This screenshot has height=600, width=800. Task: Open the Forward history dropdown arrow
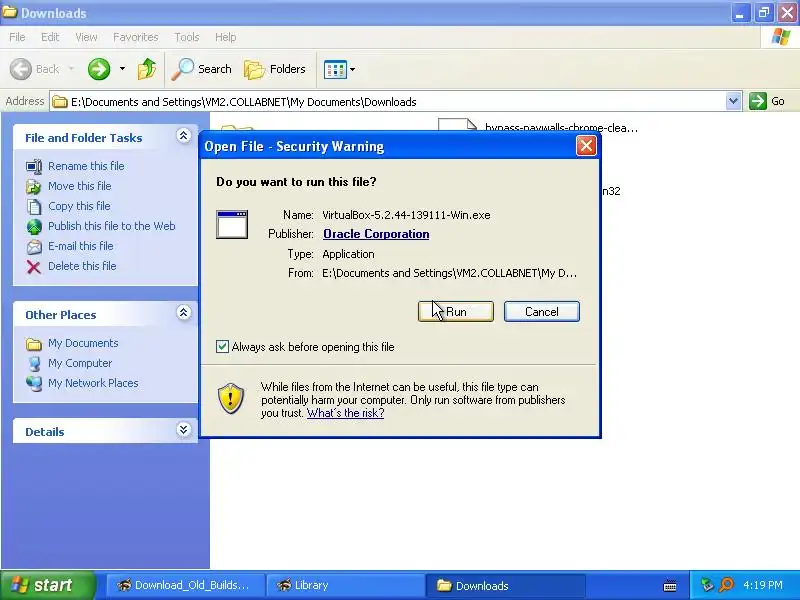coord(122,69)
